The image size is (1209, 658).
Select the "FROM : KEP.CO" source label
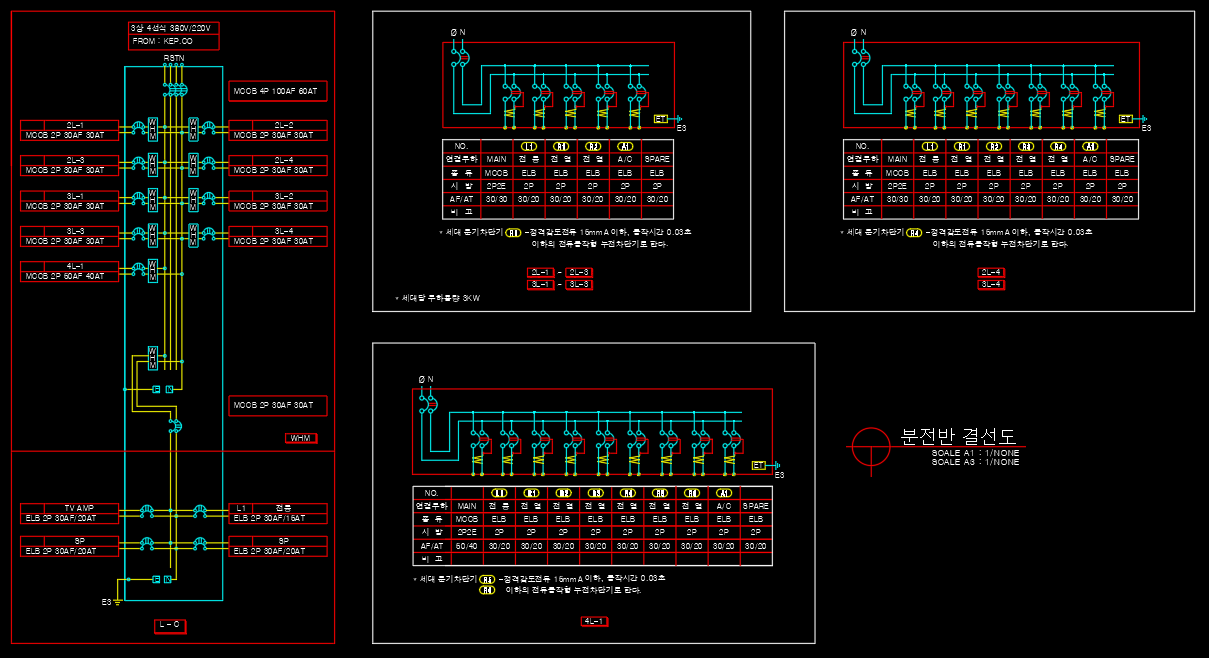point(162,43)
